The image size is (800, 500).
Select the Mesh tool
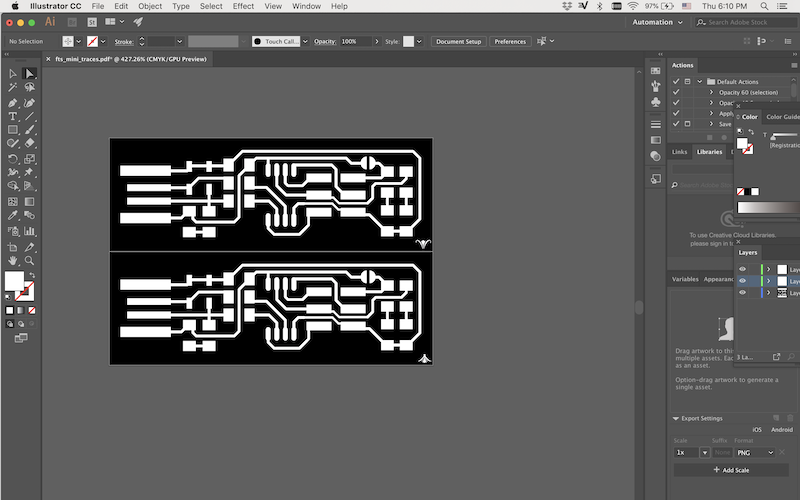click(x=13, y=202)
